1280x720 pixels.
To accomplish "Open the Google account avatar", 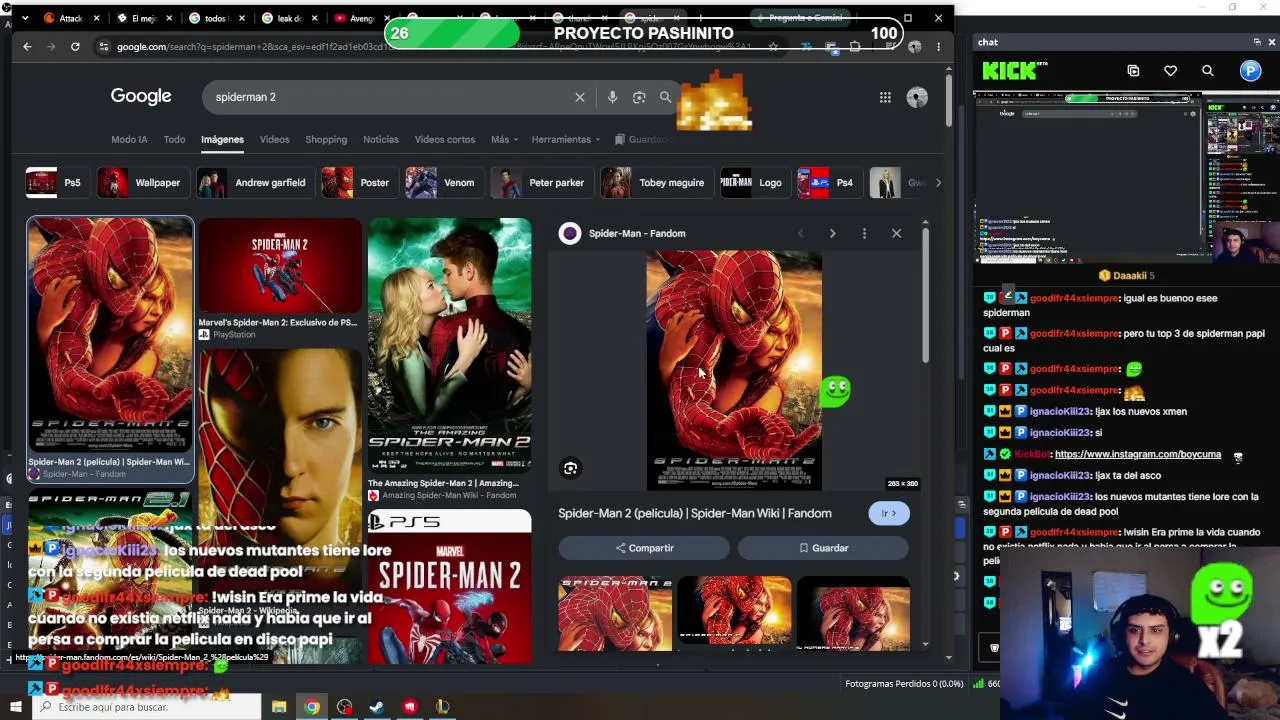I will coord(917,97).
